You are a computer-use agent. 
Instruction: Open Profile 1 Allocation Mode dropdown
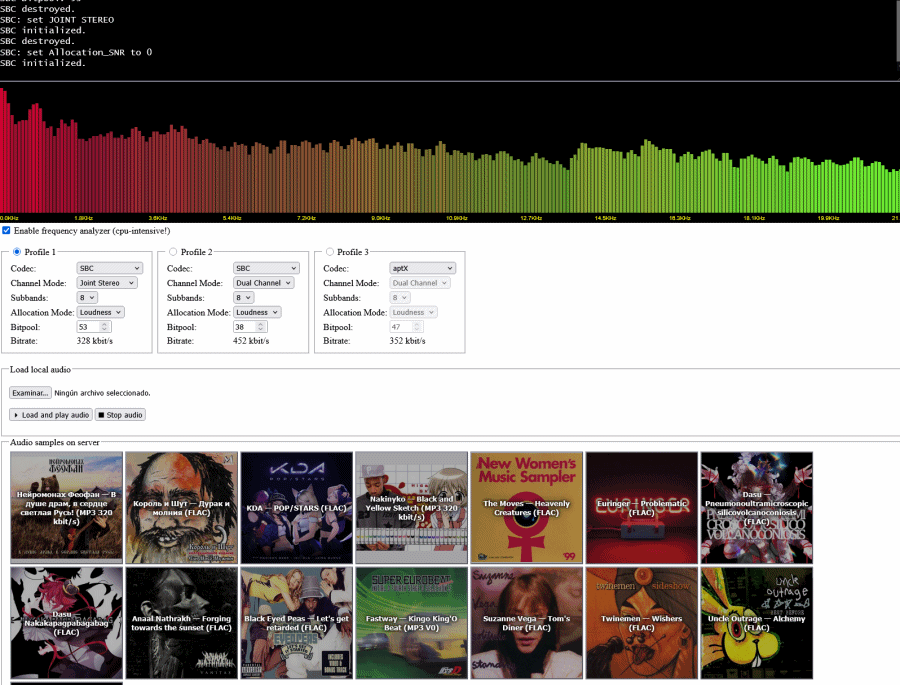coord(100,312)
